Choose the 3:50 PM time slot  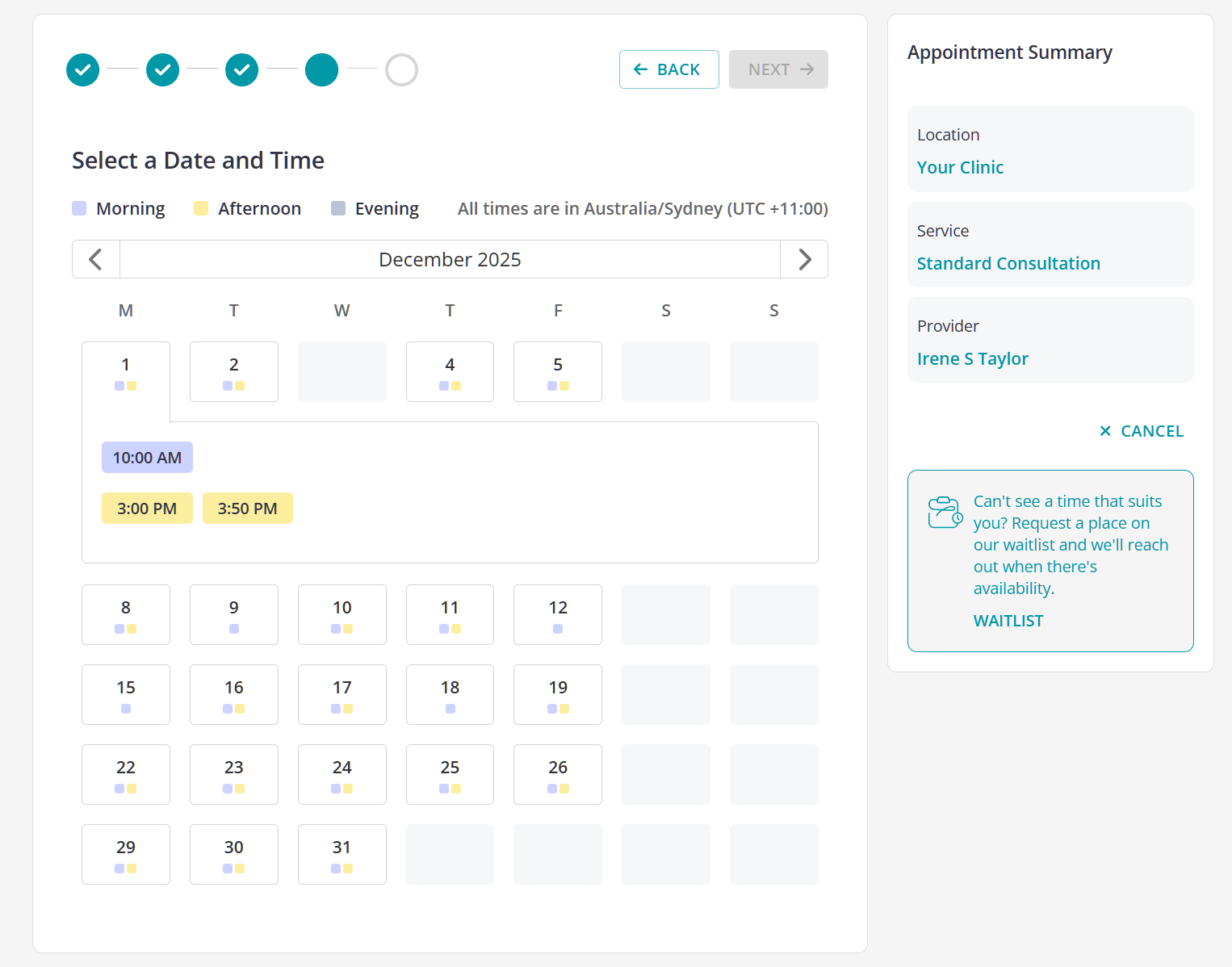pos(247,509)
